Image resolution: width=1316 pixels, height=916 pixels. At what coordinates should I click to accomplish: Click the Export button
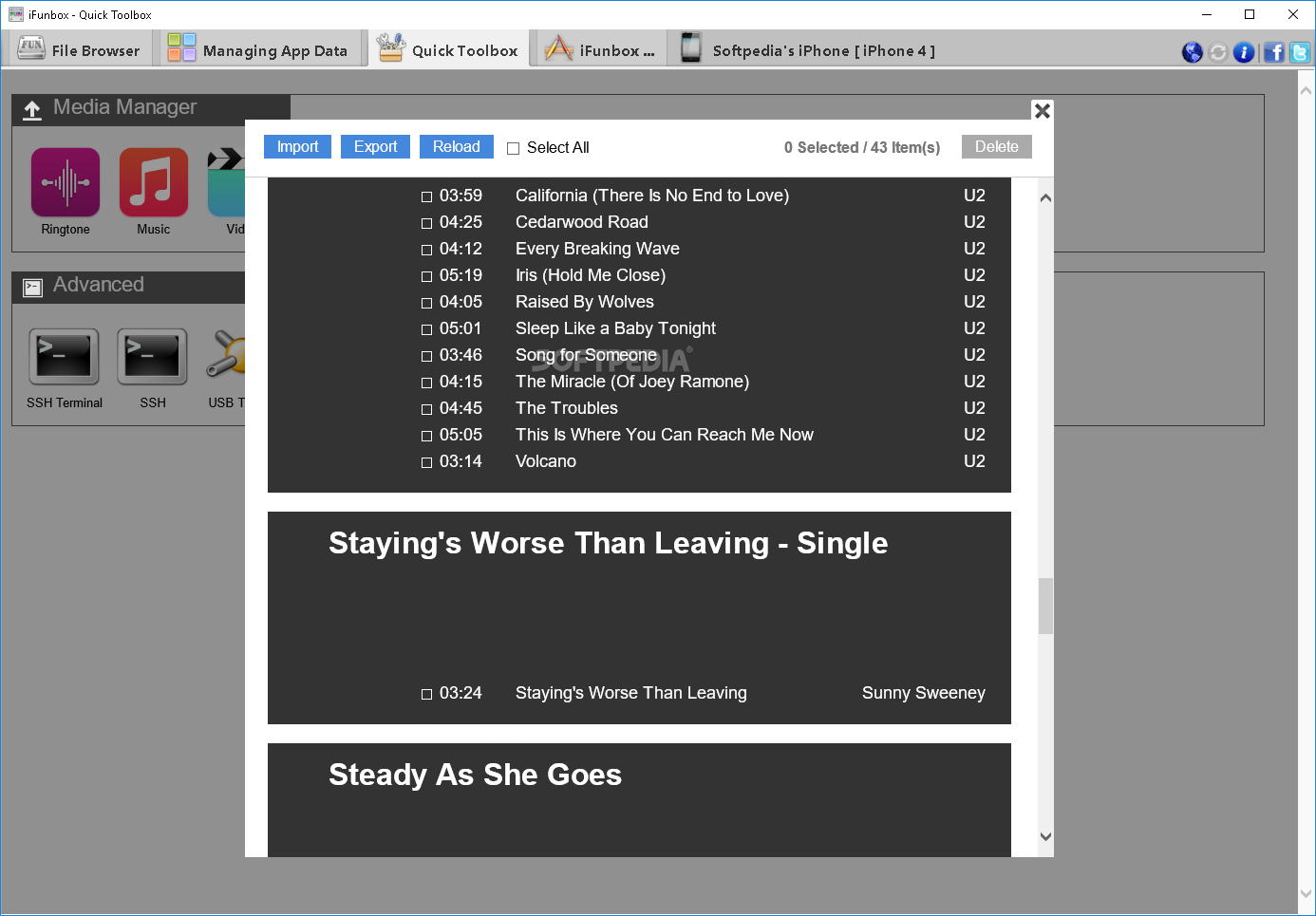click(375, 146)
